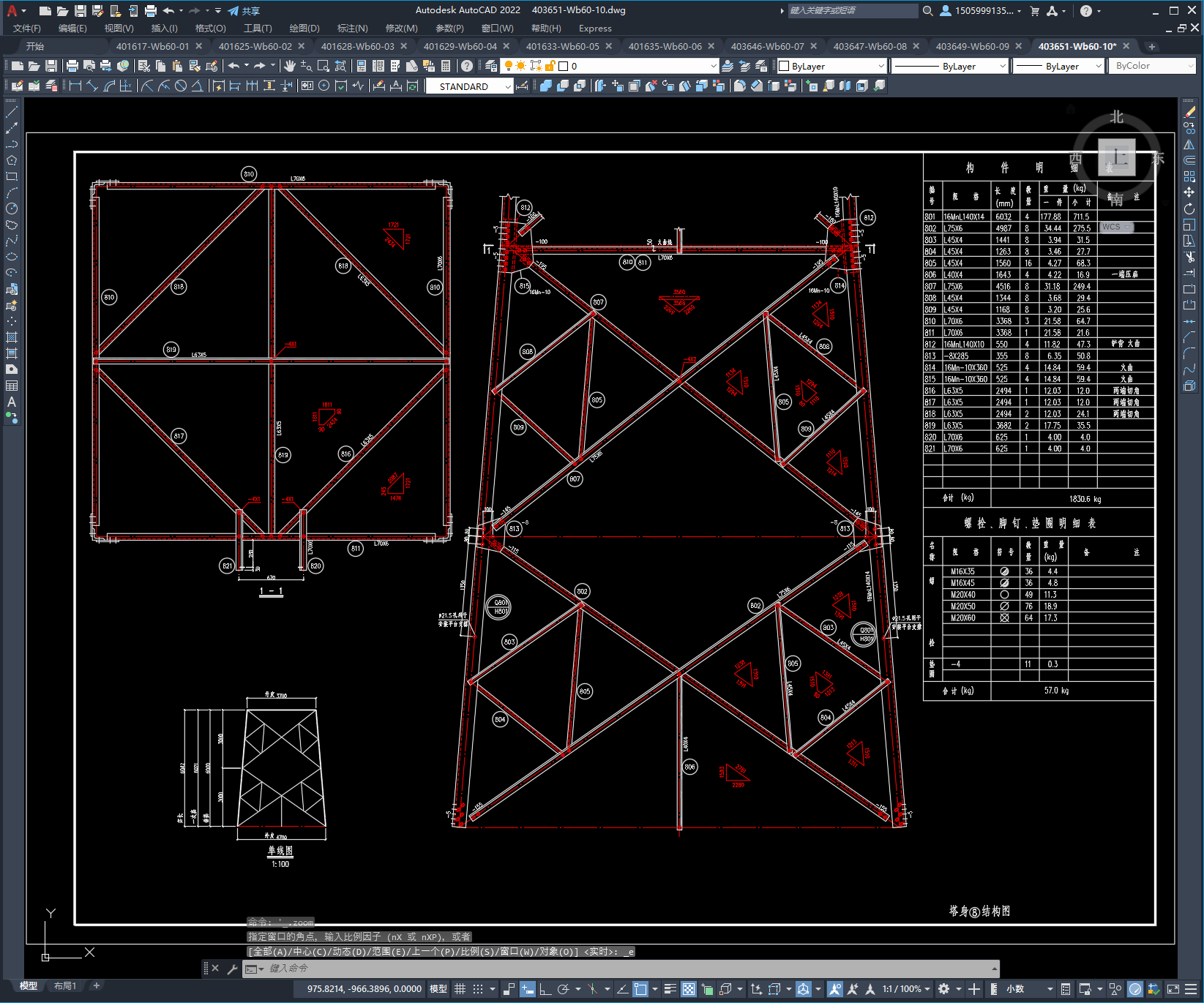
Task: Click the search magnifier icon in title bar
Action: coord(927,11)
